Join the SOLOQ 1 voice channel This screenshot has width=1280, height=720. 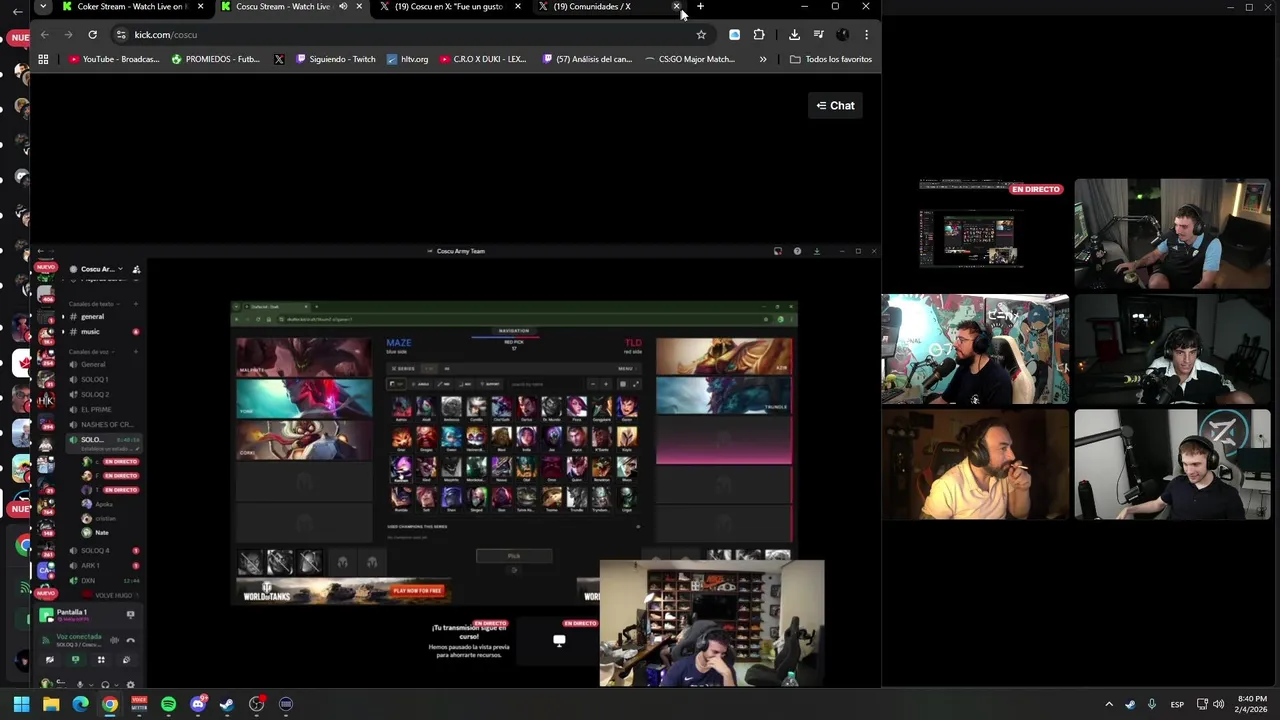coord(95,380)
